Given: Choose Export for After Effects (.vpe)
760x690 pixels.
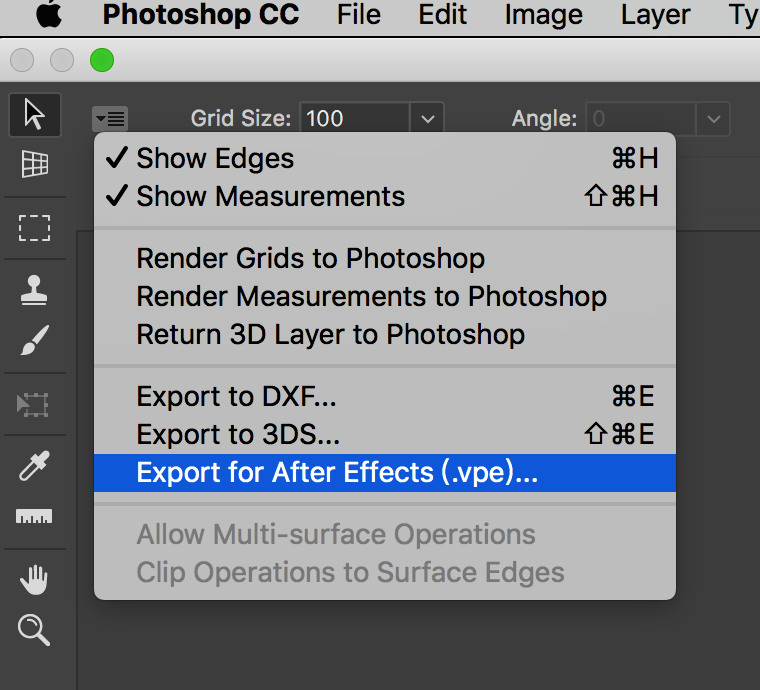Looking at the screenshot, I should pos(337,473).
